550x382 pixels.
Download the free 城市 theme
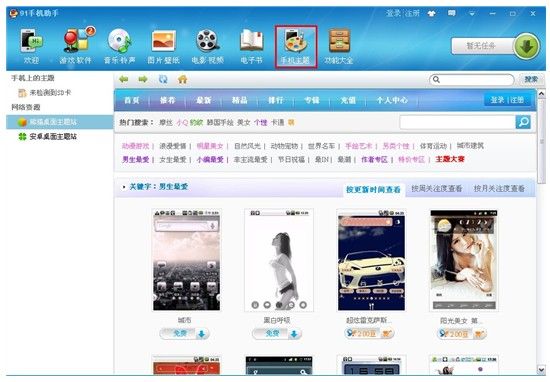tap(185, 334)
